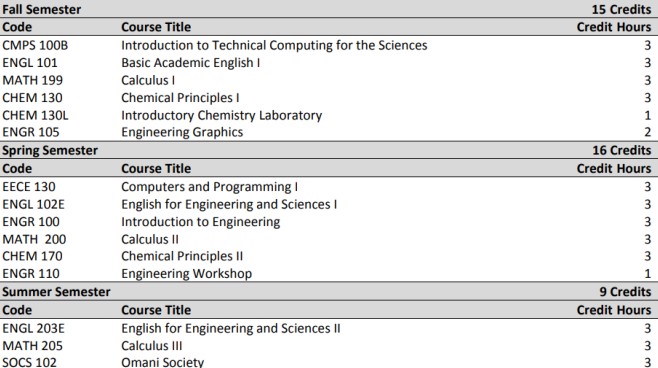Click the CHEM 130L course code
658x368 pixels.
(35, 115)
